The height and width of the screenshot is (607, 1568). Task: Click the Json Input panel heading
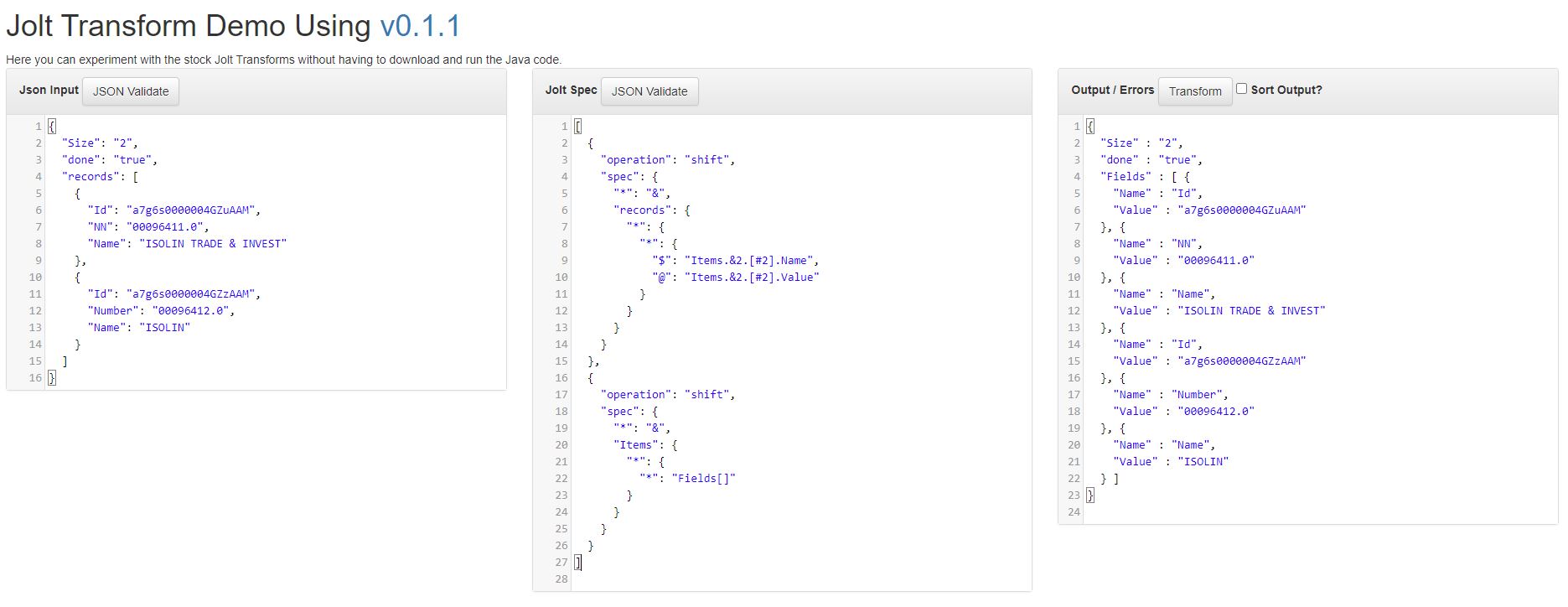(x=49, y=90)
